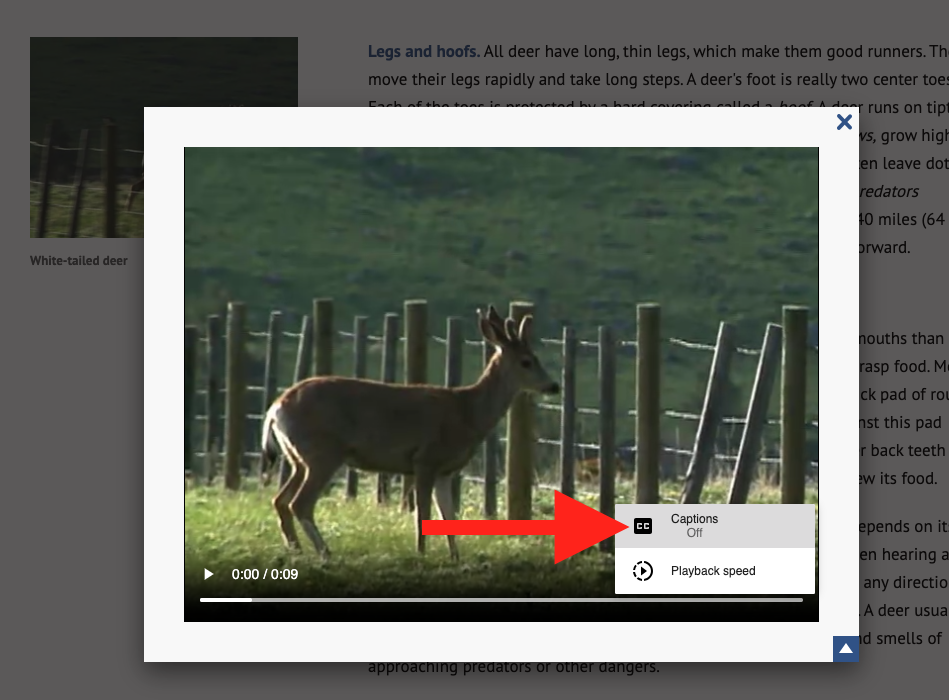Seek using the video progress bar
949x700 pixels.
tap(501, 600)
